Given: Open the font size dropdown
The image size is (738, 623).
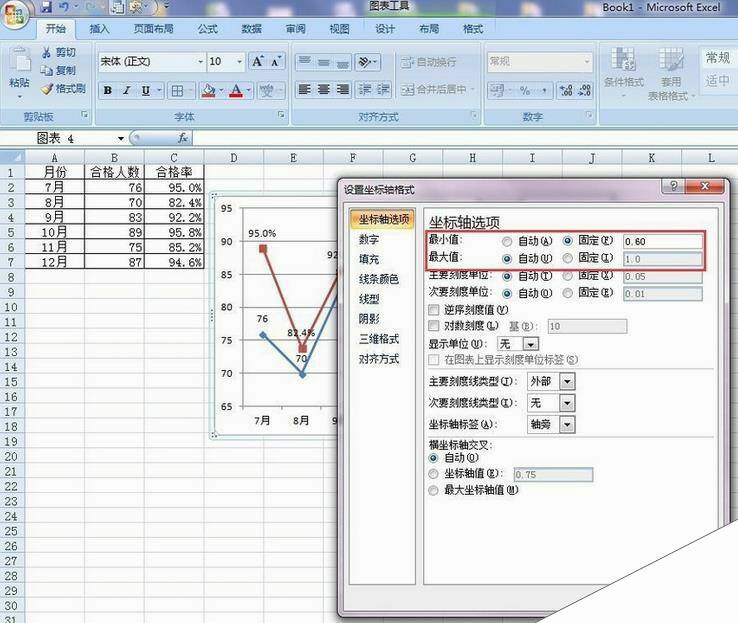Looking at the screenshot, I should point(239,62).
